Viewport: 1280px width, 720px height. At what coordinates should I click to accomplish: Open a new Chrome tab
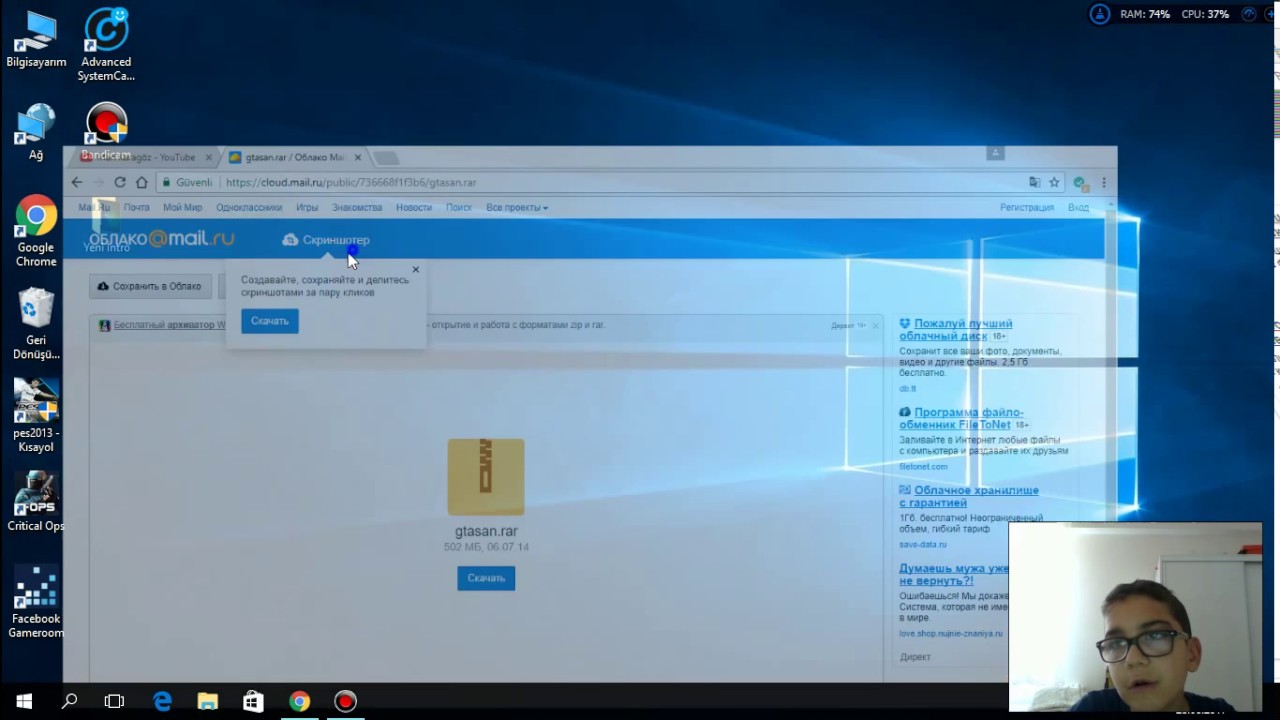click(x=385, y=158)
